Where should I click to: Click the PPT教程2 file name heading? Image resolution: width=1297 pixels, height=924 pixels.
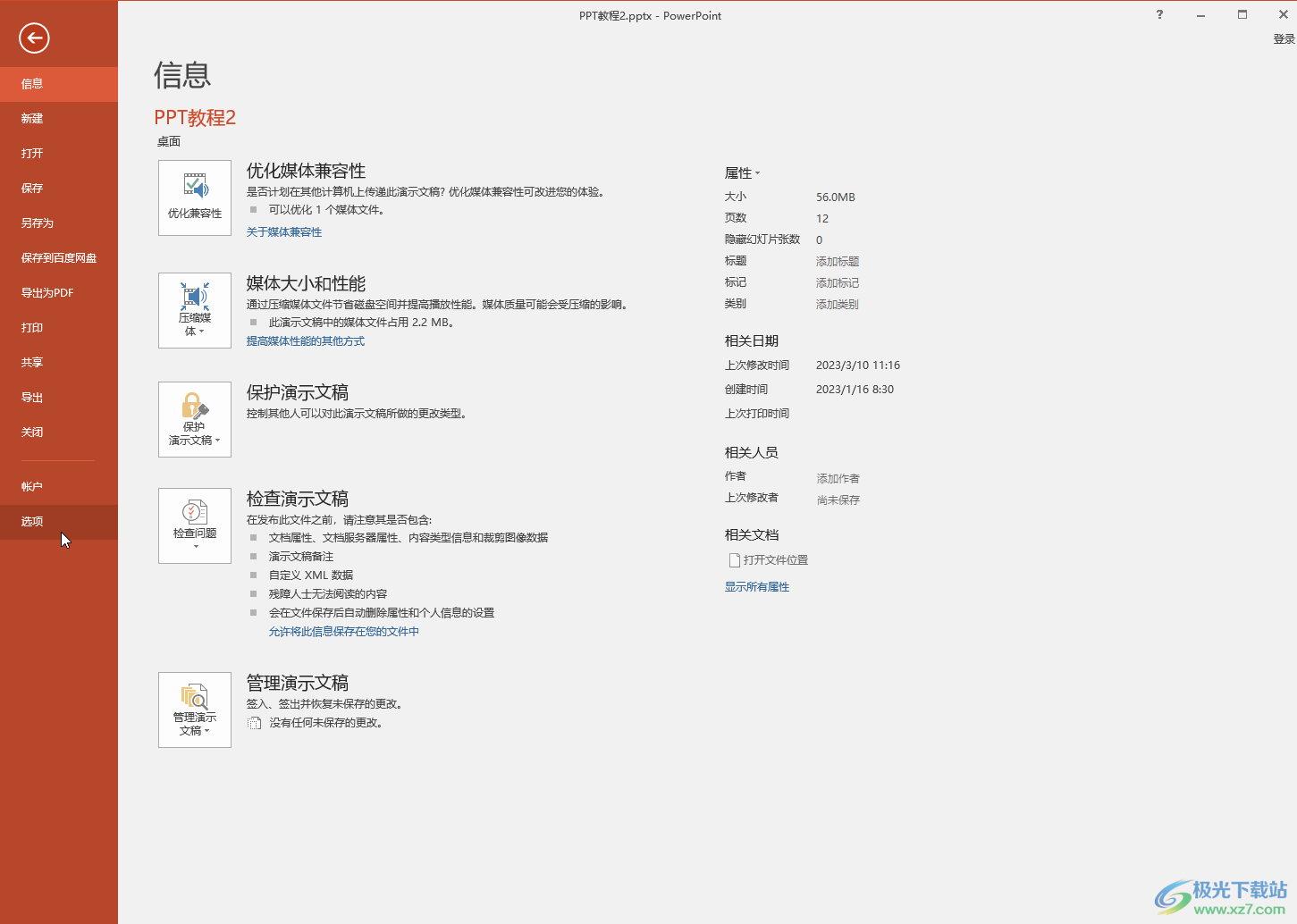[195, 118]
